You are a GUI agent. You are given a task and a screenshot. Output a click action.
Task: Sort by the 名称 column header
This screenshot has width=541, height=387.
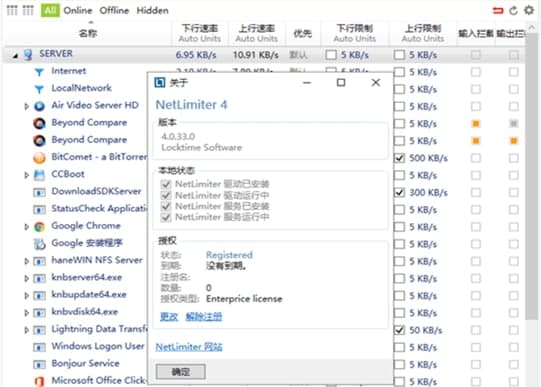(88, 33)
